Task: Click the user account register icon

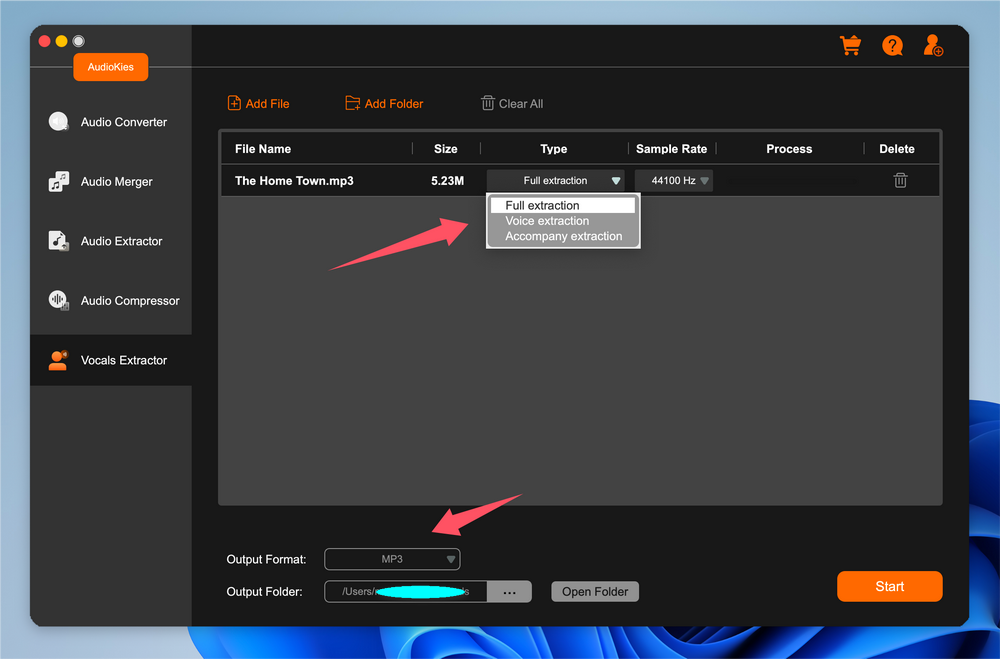Action: click(933, 46)
